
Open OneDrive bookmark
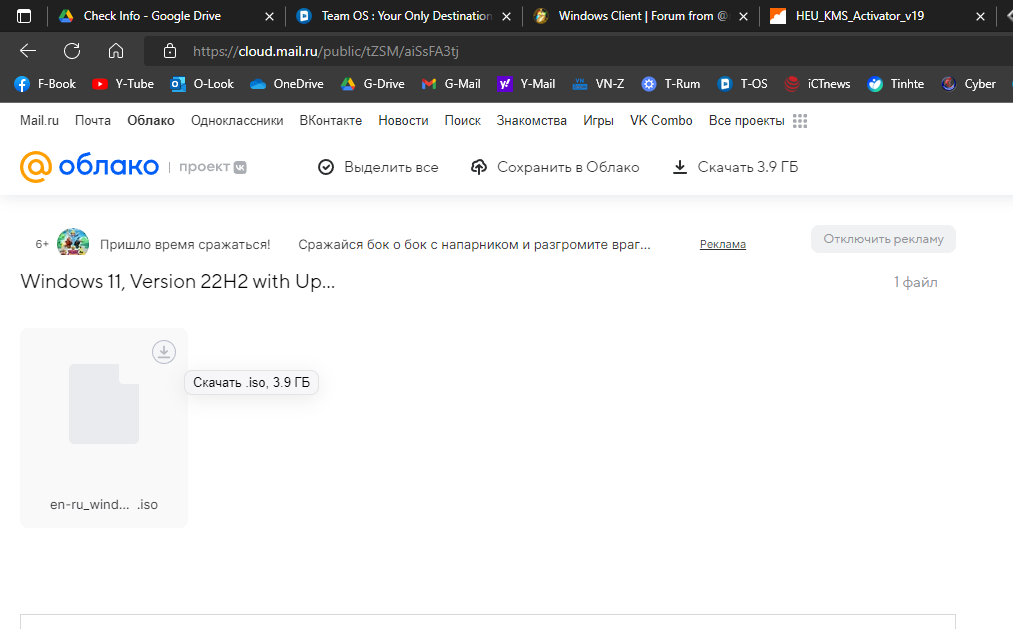pos(286,84)
